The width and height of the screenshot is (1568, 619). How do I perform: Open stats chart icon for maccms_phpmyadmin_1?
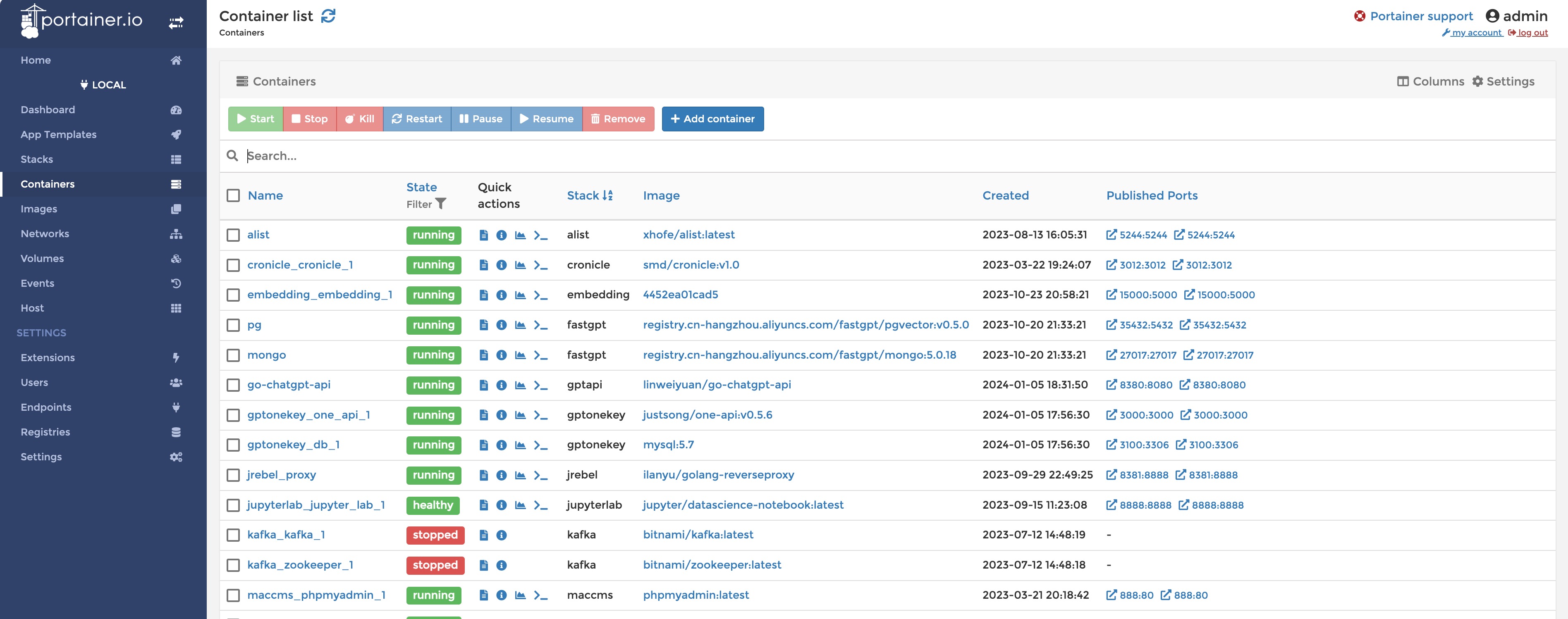520,595
